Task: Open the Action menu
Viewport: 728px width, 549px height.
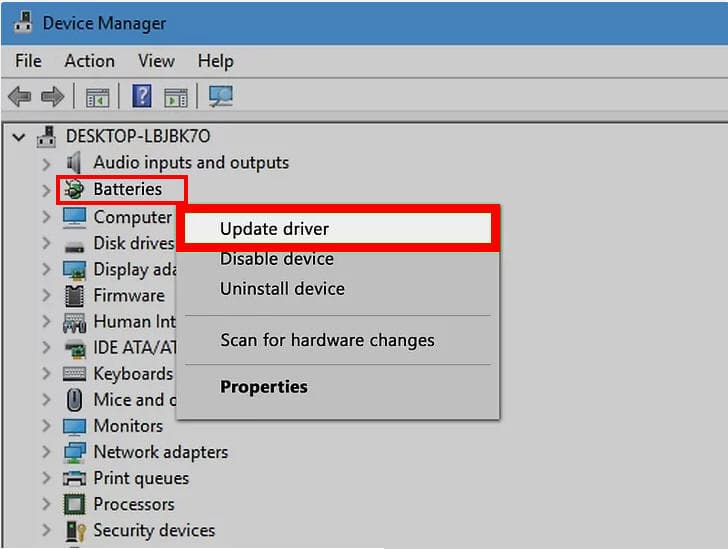Action: tap(89, 61)
